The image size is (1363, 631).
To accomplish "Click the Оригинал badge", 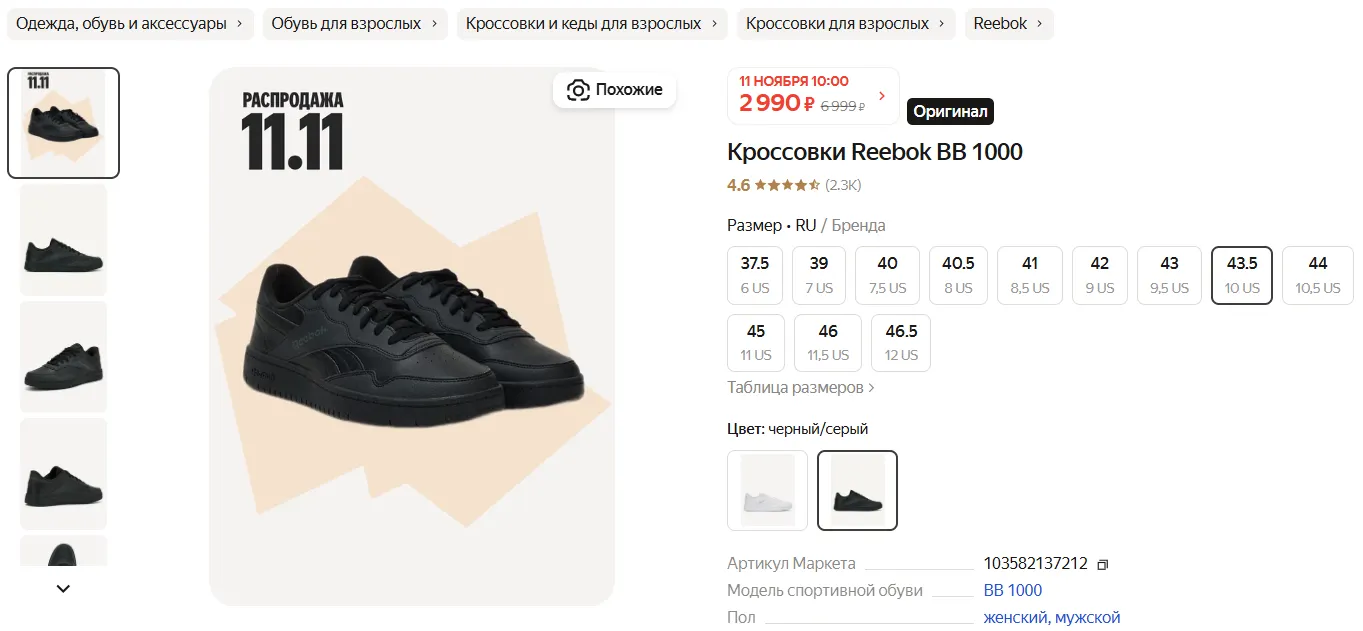I will point(950,112).
